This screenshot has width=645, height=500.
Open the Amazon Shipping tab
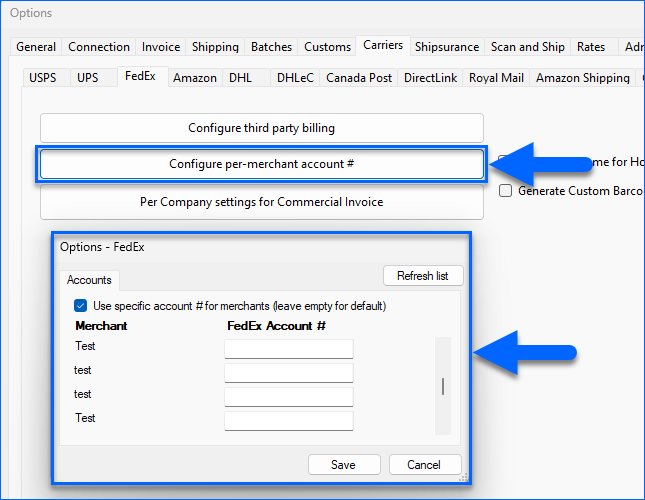click(582, 78)
